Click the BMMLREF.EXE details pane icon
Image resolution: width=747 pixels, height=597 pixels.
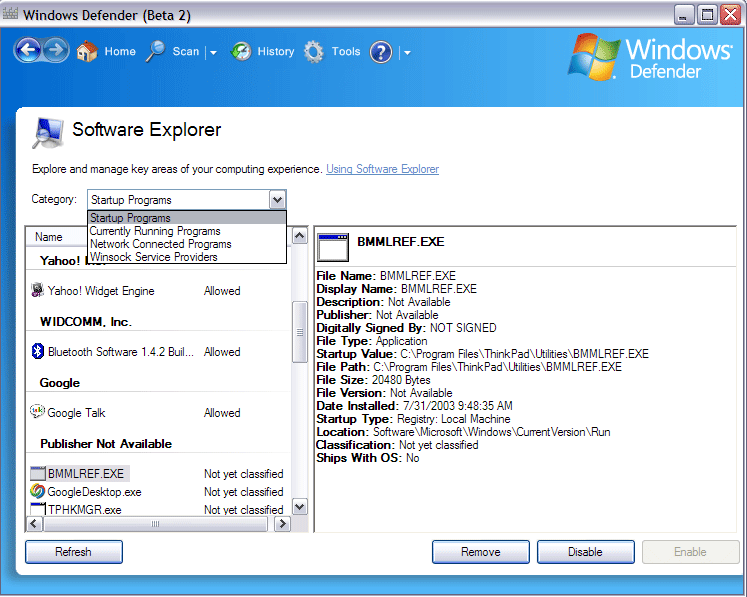click(x=333, y=247)
